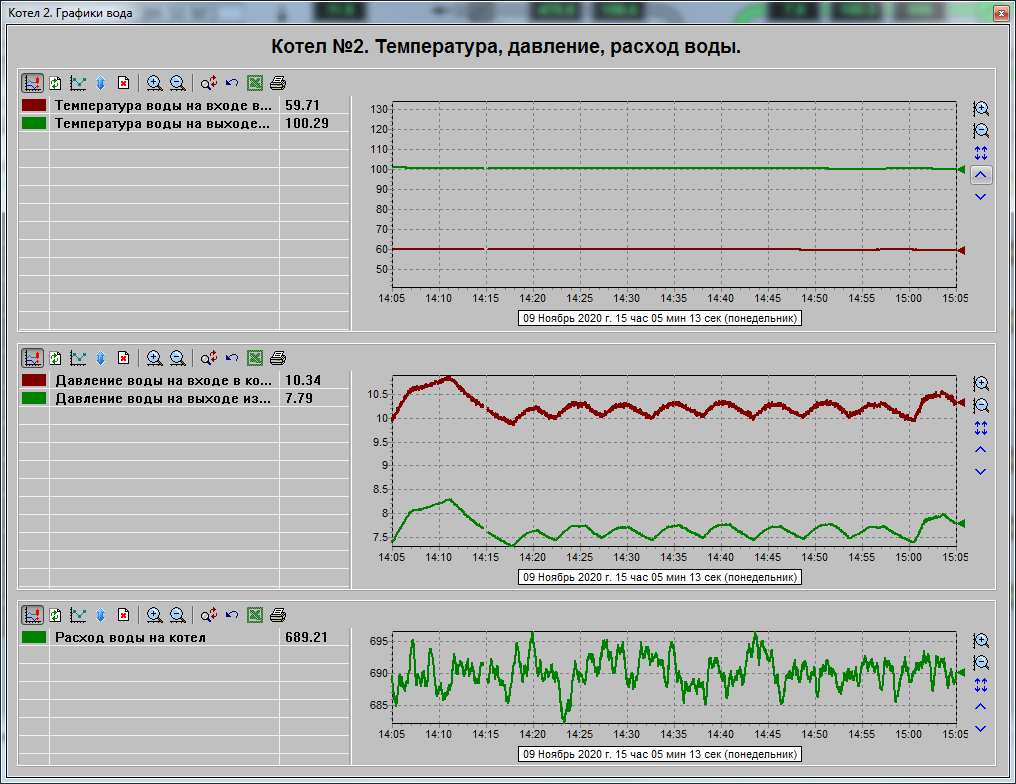Viewport: 1016px width, 784px height.
Task: Zoom in horizontally using temperature toolbar magnifier plus
Action: pos(154,83)
